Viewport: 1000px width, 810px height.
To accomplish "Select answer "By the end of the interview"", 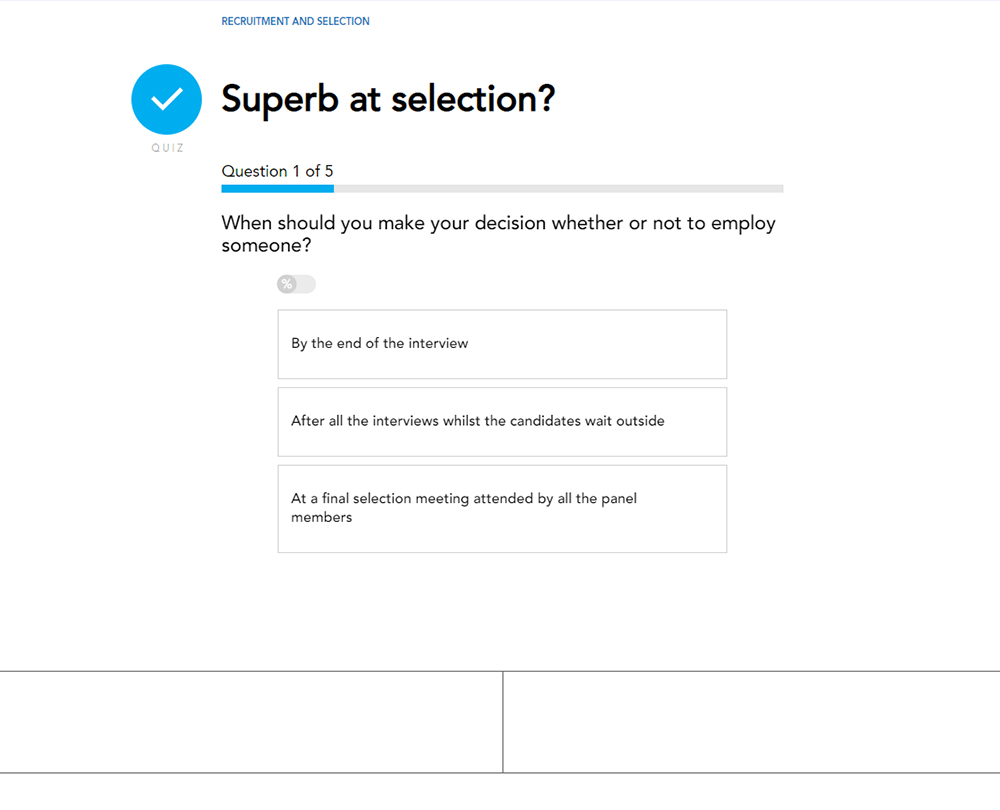I will [x=502, y=344].
